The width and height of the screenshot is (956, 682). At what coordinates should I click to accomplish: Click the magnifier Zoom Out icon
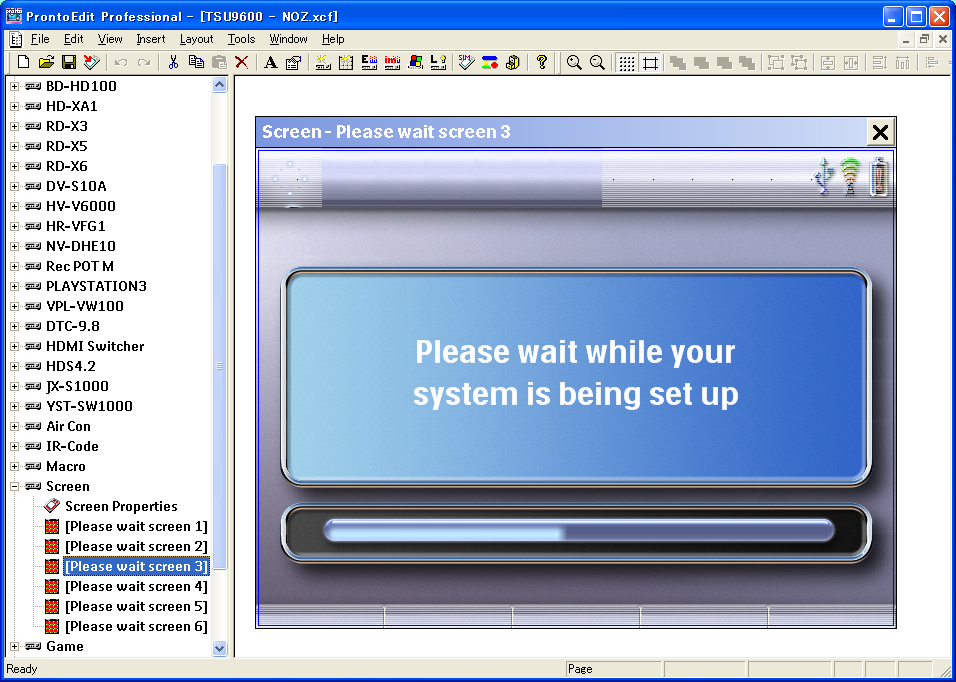click(x=597, y=62)
